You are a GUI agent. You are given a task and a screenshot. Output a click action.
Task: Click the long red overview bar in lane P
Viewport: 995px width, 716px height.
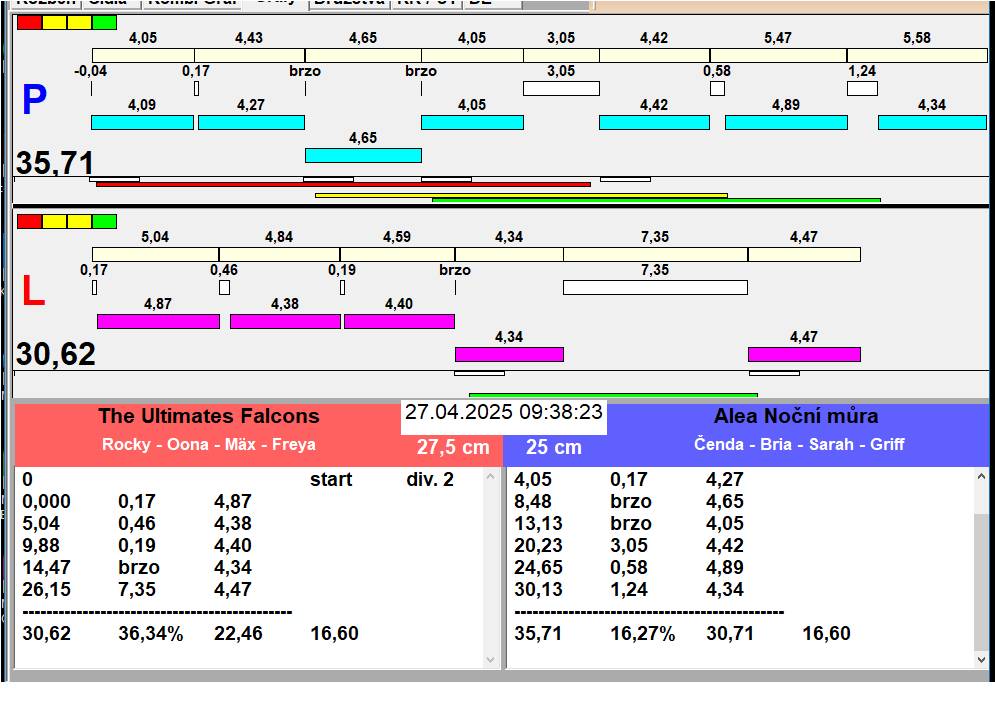343,184
